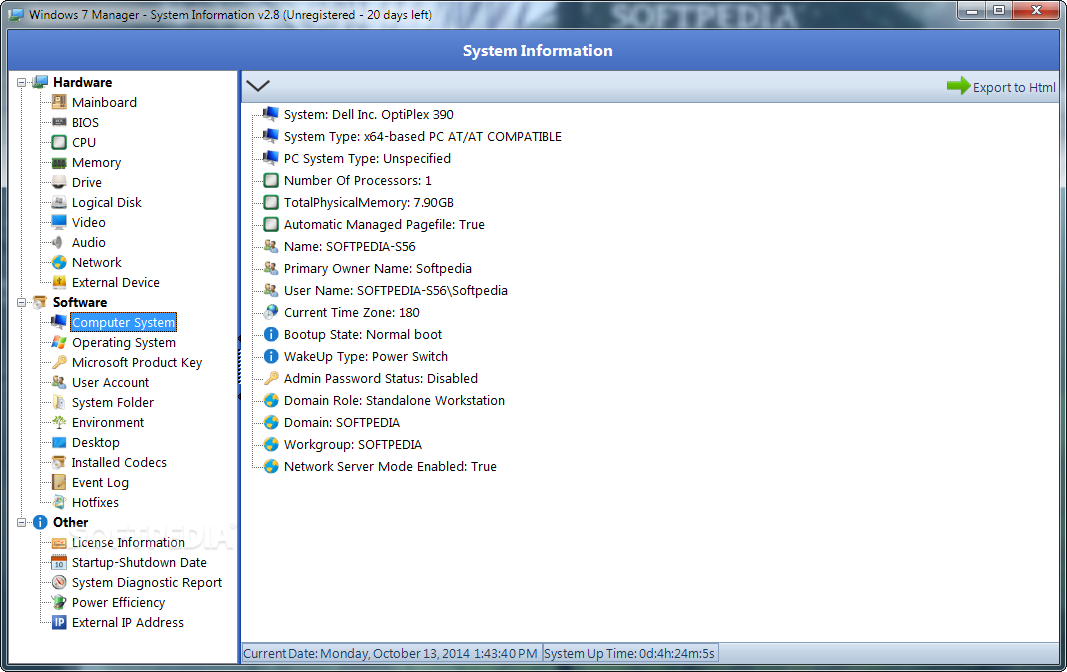Click the Event Log book icon
Image resolution: width=1067 pixels, height=672 pixels.
59,482
